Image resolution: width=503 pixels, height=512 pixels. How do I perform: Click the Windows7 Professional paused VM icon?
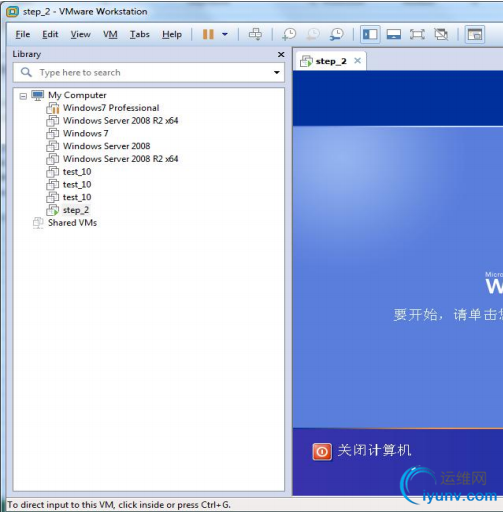(53, 108)
